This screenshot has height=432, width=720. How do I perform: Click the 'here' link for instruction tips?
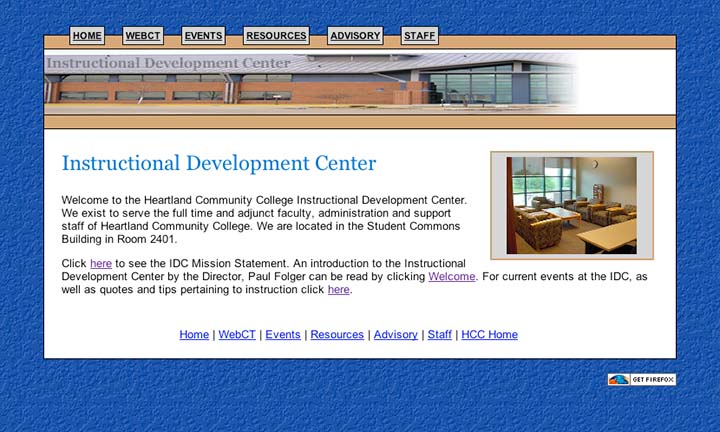click(x=338, y=290)
